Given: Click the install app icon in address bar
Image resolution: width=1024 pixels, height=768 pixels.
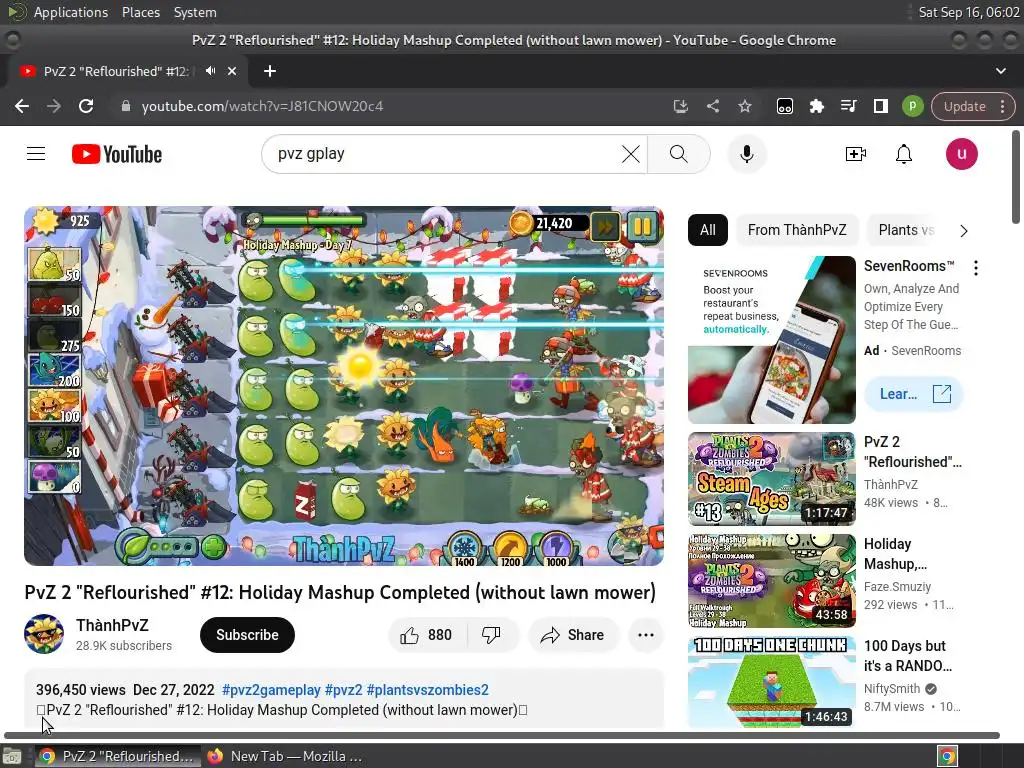Looking at the screenshot, I should tap(680, 106).
